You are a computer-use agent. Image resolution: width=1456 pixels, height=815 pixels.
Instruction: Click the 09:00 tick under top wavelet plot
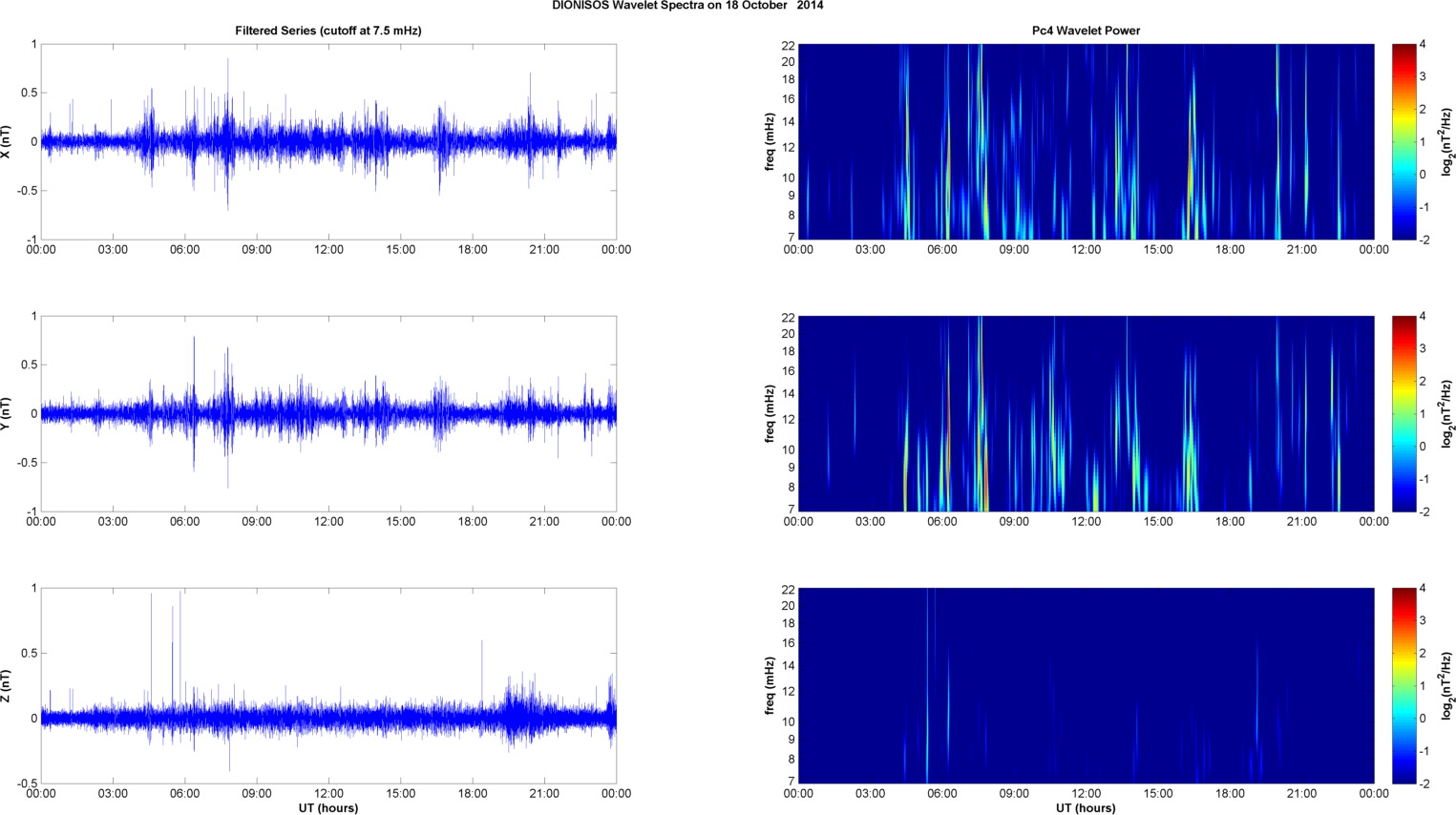(x=1014, y=250)
